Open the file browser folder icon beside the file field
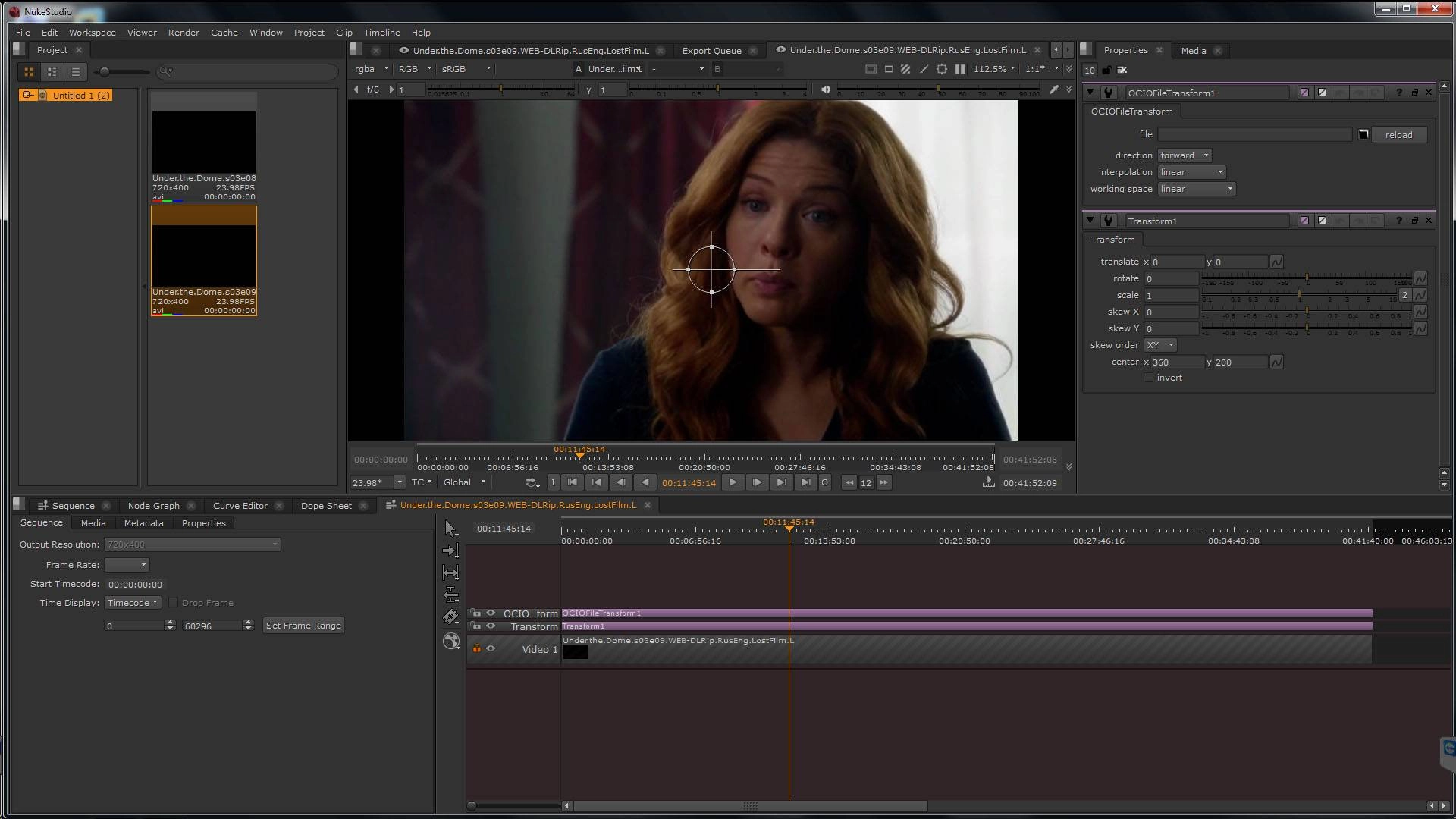This screenshot has width=1456, height=819. pos(1363,134)
